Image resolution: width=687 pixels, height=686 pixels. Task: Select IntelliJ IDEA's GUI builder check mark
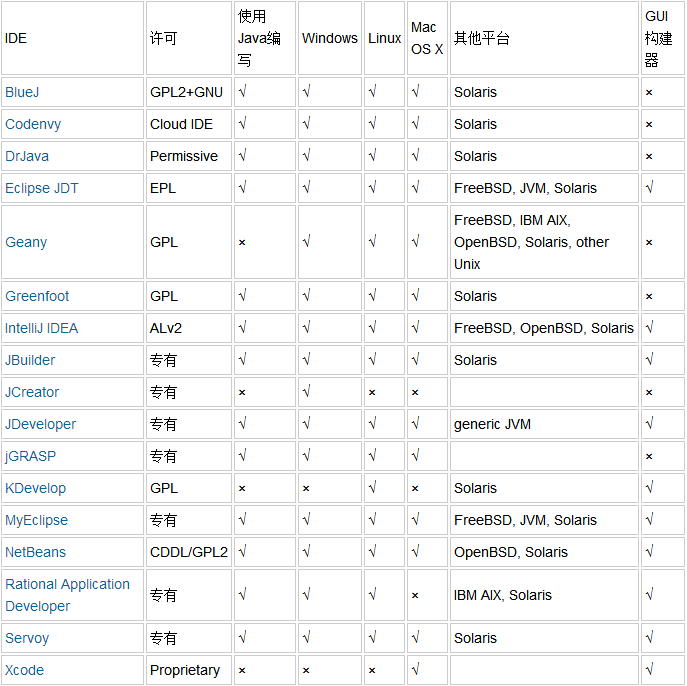click(x=649, y=327)
